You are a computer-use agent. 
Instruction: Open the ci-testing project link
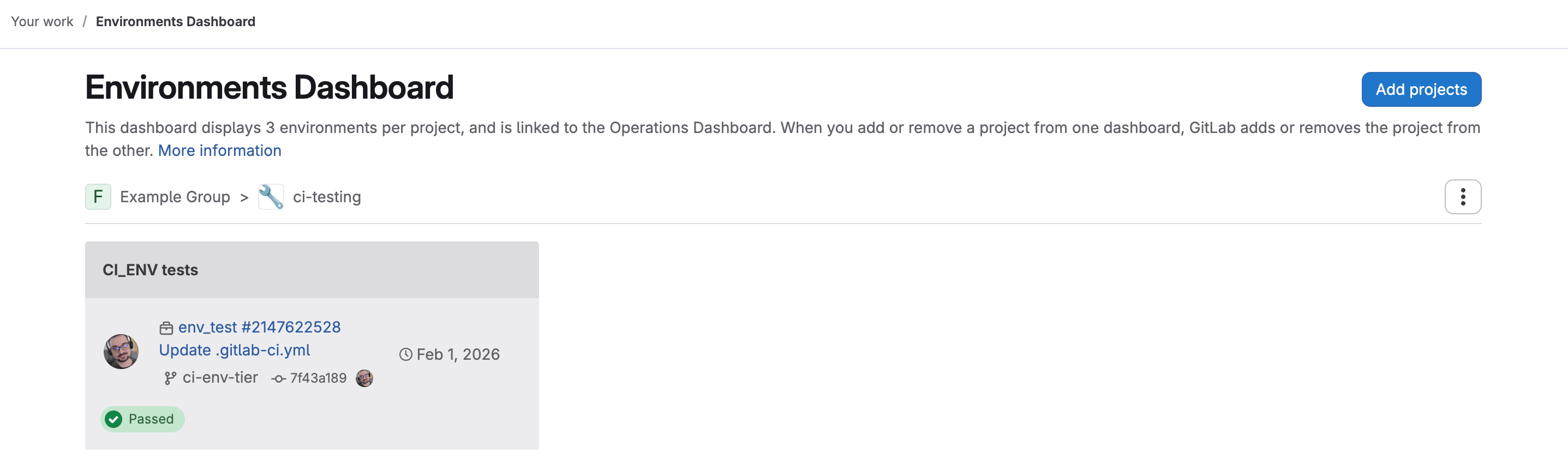tap(327, 197)
